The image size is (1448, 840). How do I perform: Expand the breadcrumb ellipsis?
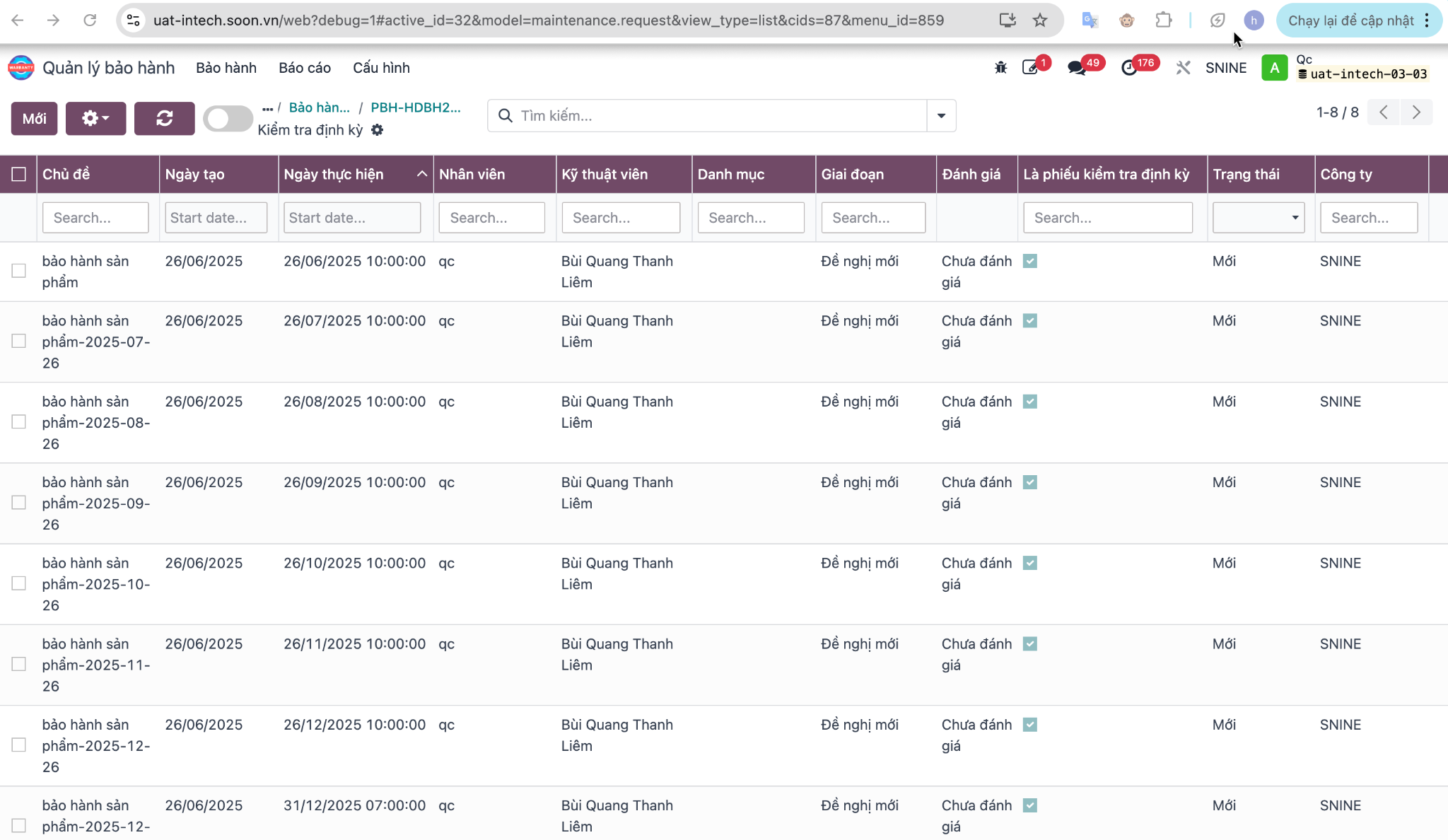coord(267,108)
